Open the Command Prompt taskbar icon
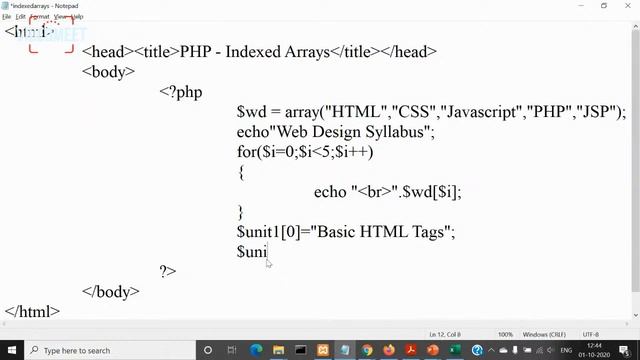The image size is (640, 360). [301, 350]
